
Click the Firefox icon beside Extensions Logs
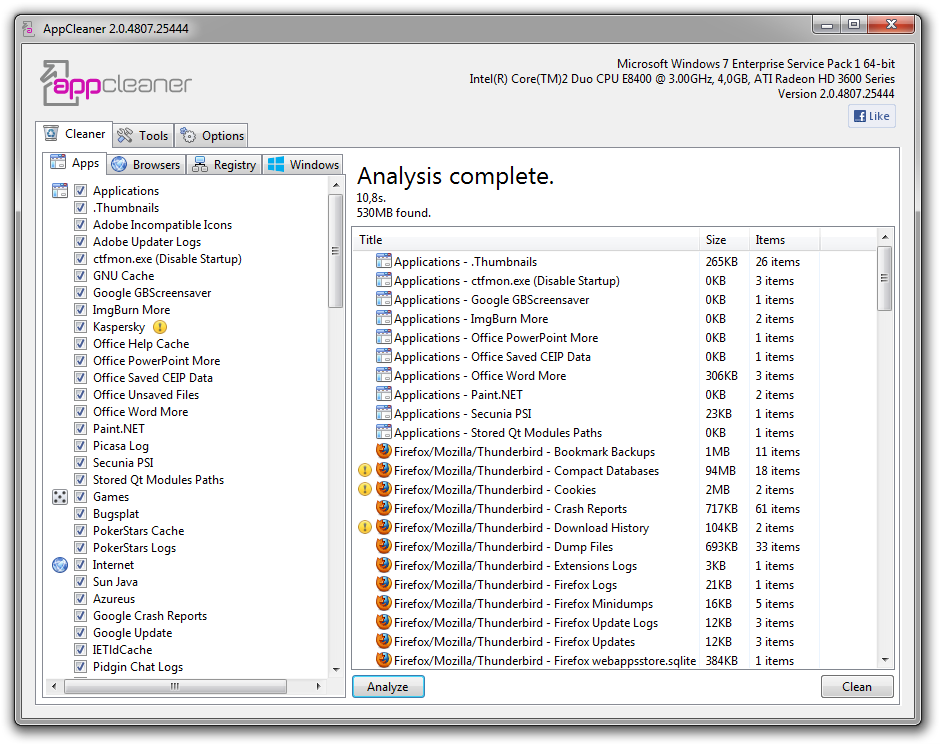pos(384,565)
